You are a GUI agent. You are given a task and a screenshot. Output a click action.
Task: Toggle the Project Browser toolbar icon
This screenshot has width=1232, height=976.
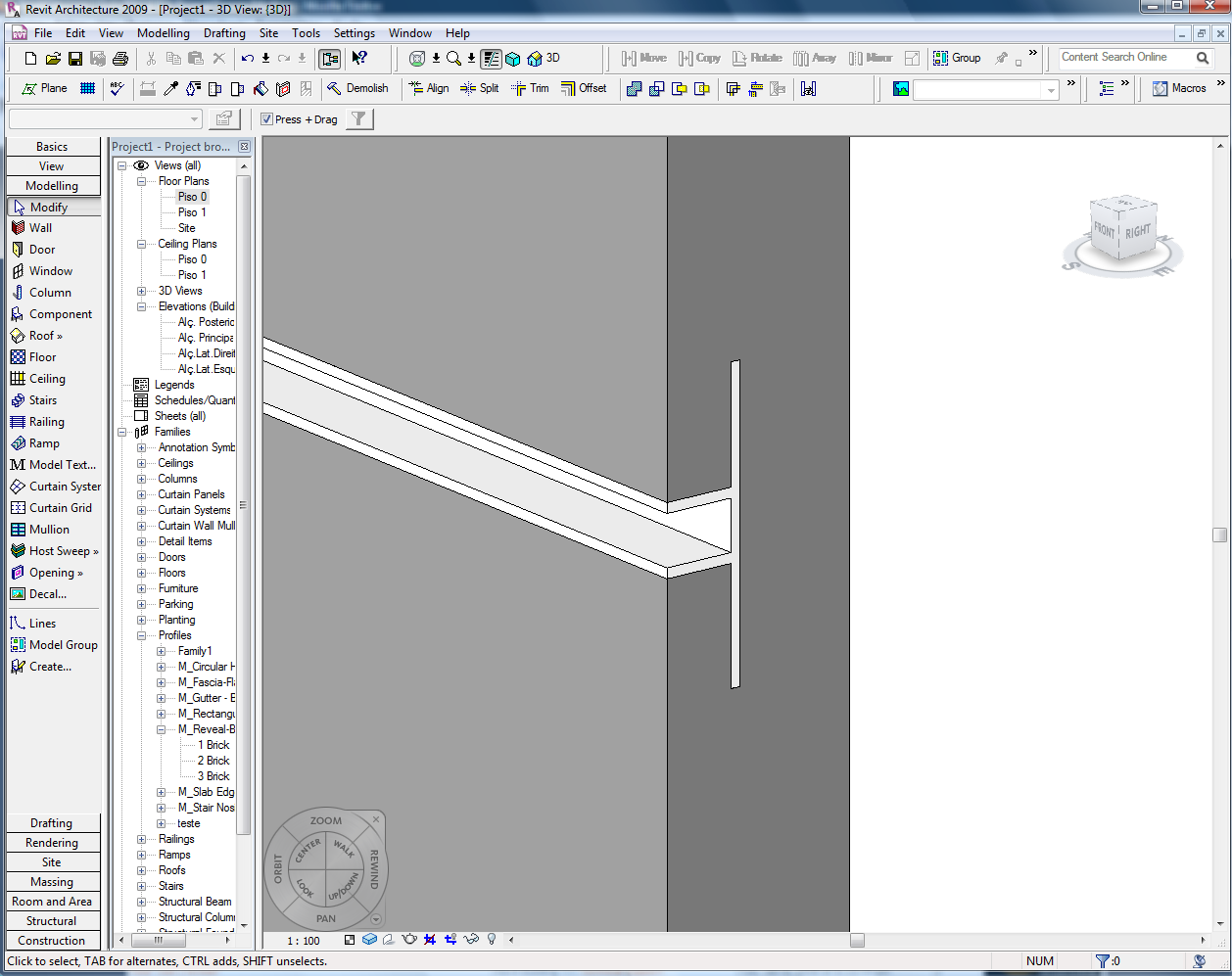tap(330, 59)
